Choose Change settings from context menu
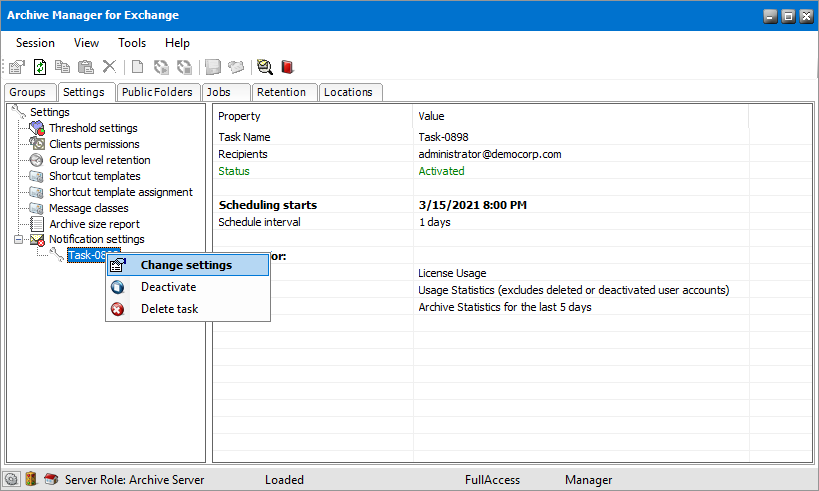 [x=188, y=265]
